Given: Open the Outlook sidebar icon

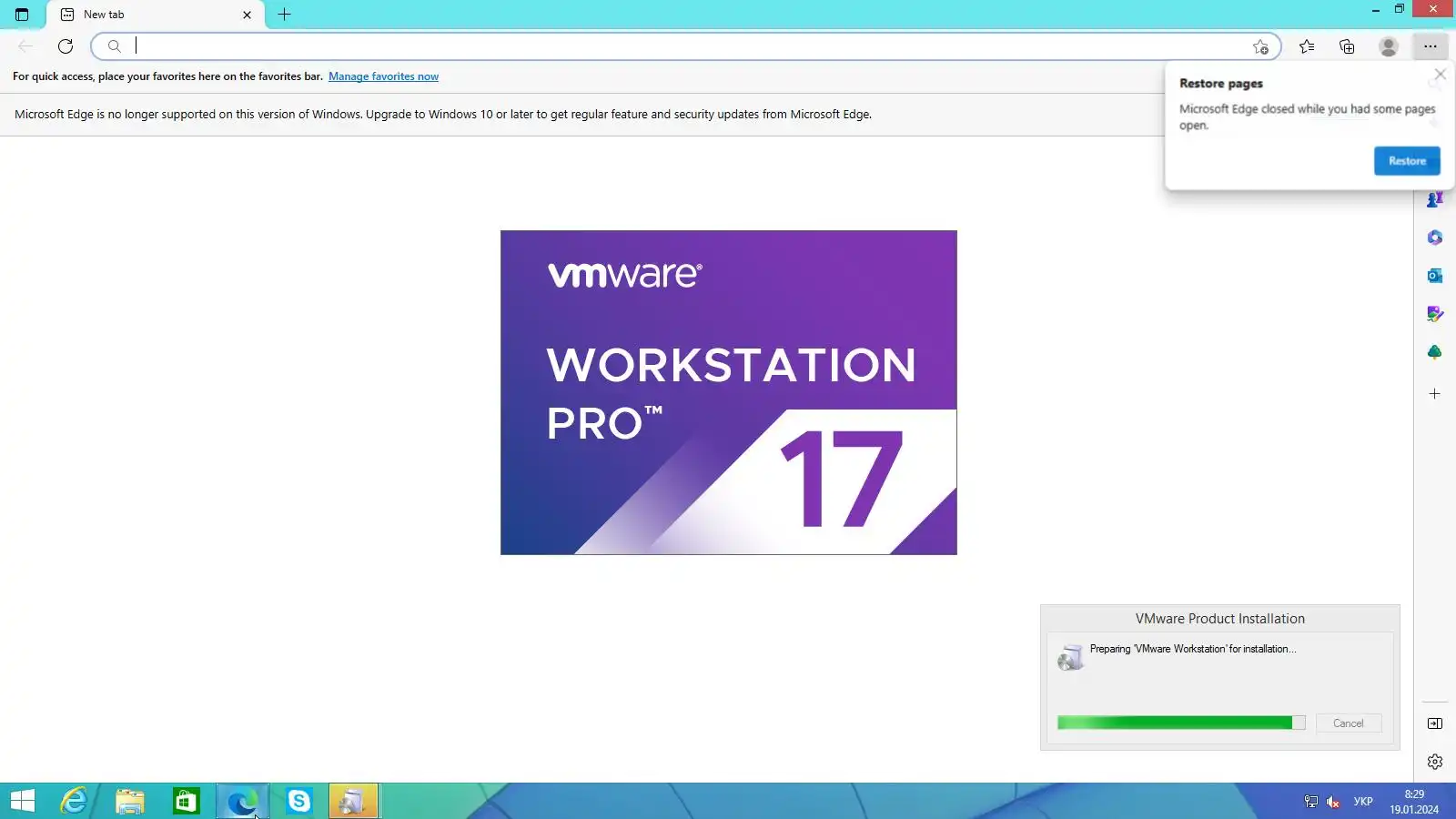Looking at the screenshot, I should (x=1435, y=276).
